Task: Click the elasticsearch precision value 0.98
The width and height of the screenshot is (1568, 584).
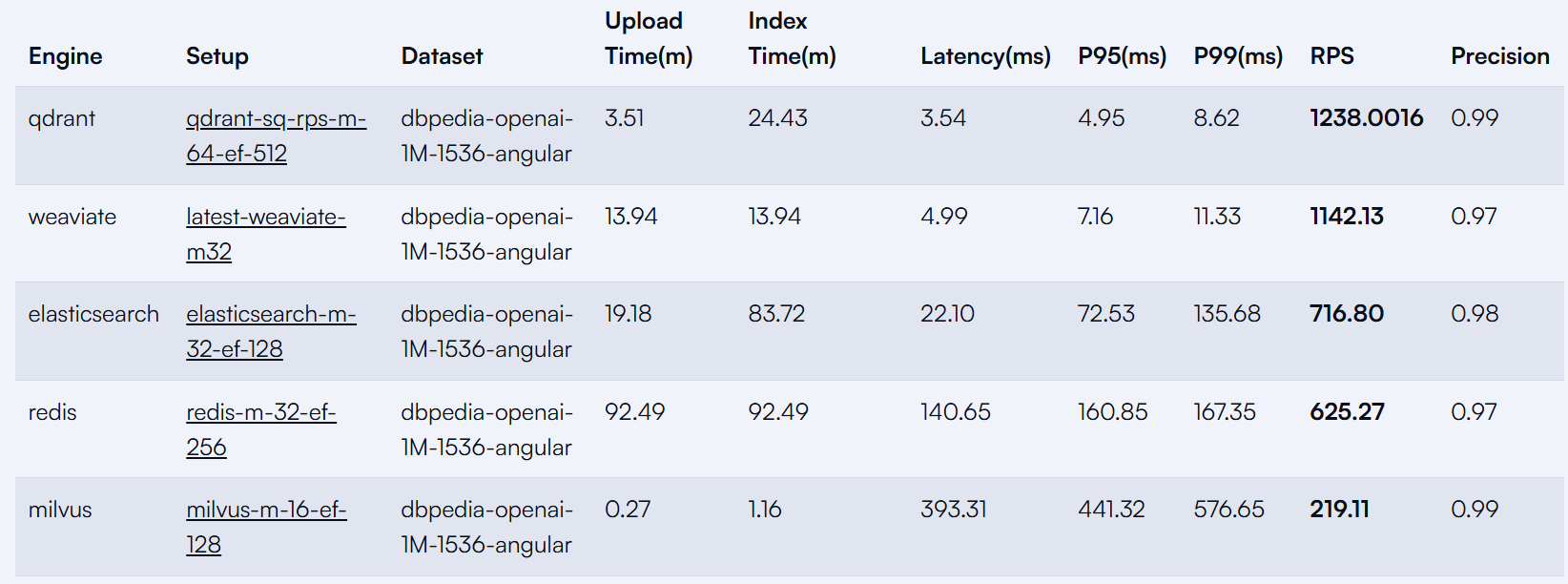Action: [1474, 313]
